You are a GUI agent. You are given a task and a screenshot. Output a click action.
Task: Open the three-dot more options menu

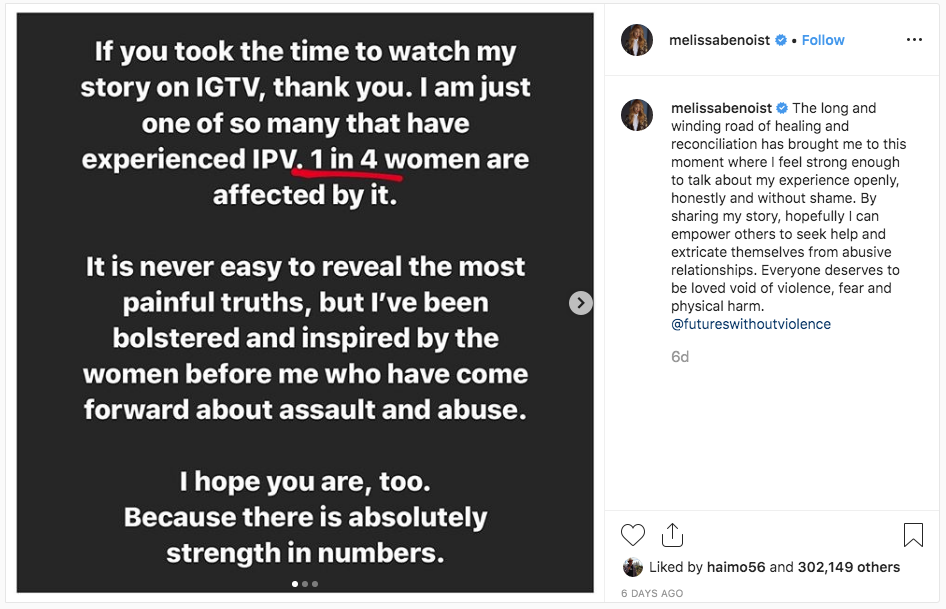click(914, 40)
